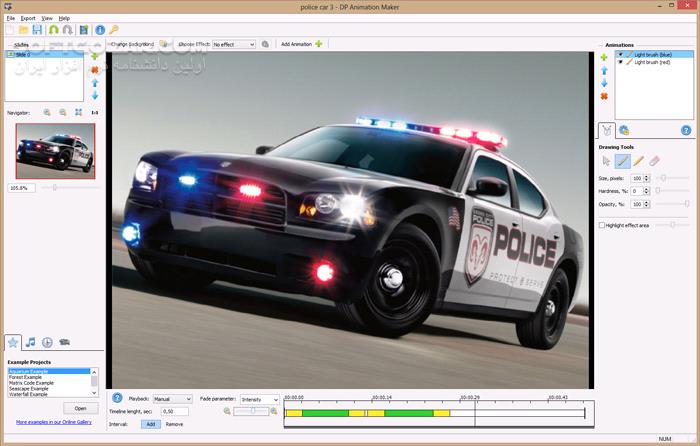
Task: Click the Change Background picture icon
Action: coord(163,44)
